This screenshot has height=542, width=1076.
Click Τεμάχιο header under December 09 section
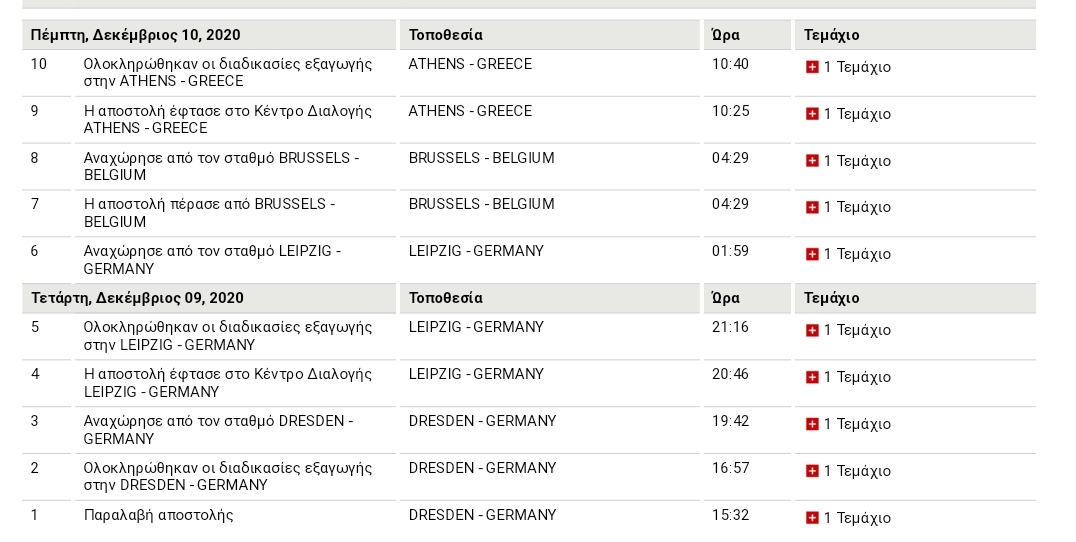point(831,298)
